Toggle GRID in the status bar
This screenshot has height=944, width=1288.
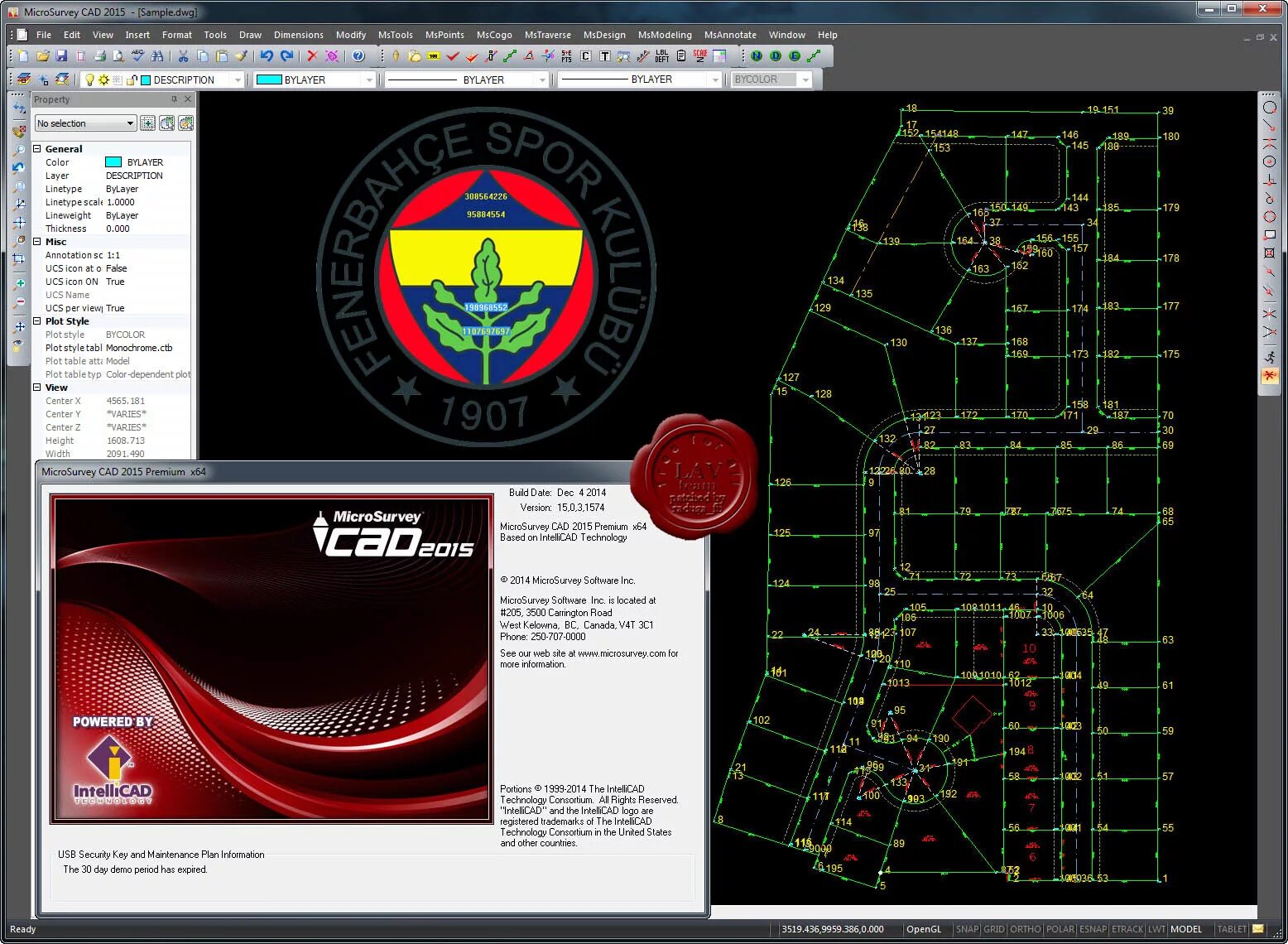[x=994, y=929]
